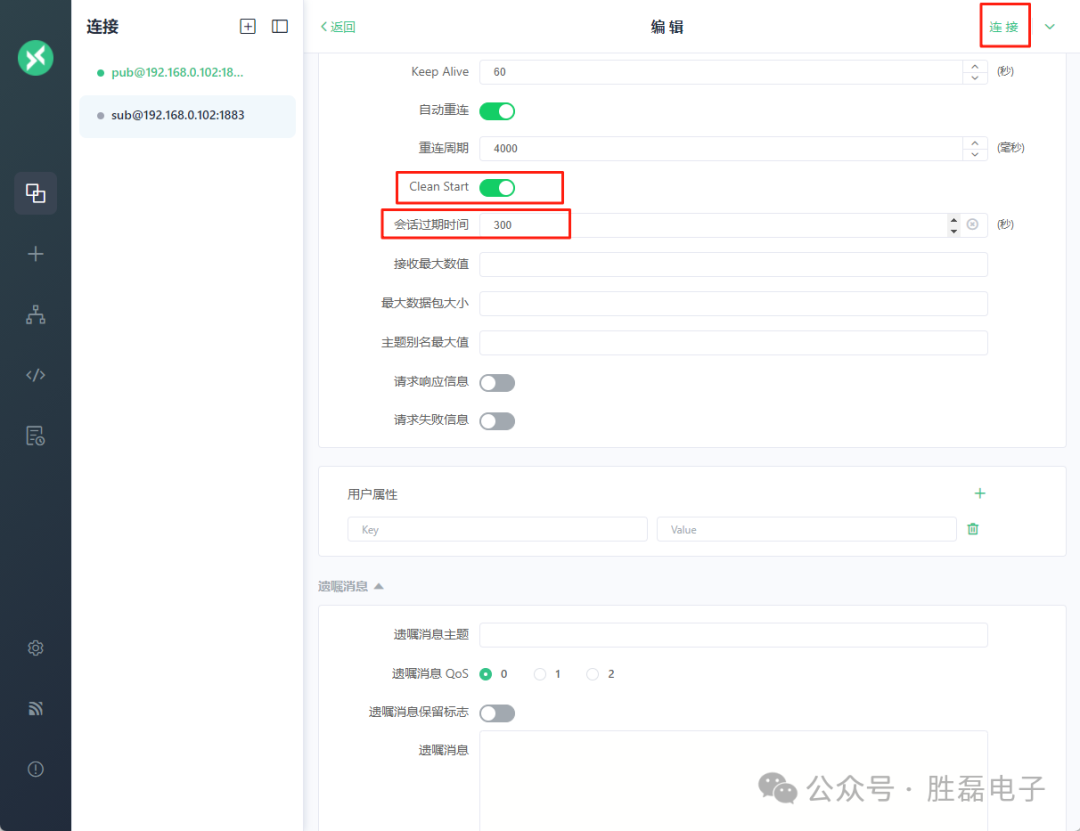Select will message QoS 2
This screenshot has height=831, width=1080.
[592, 674]
